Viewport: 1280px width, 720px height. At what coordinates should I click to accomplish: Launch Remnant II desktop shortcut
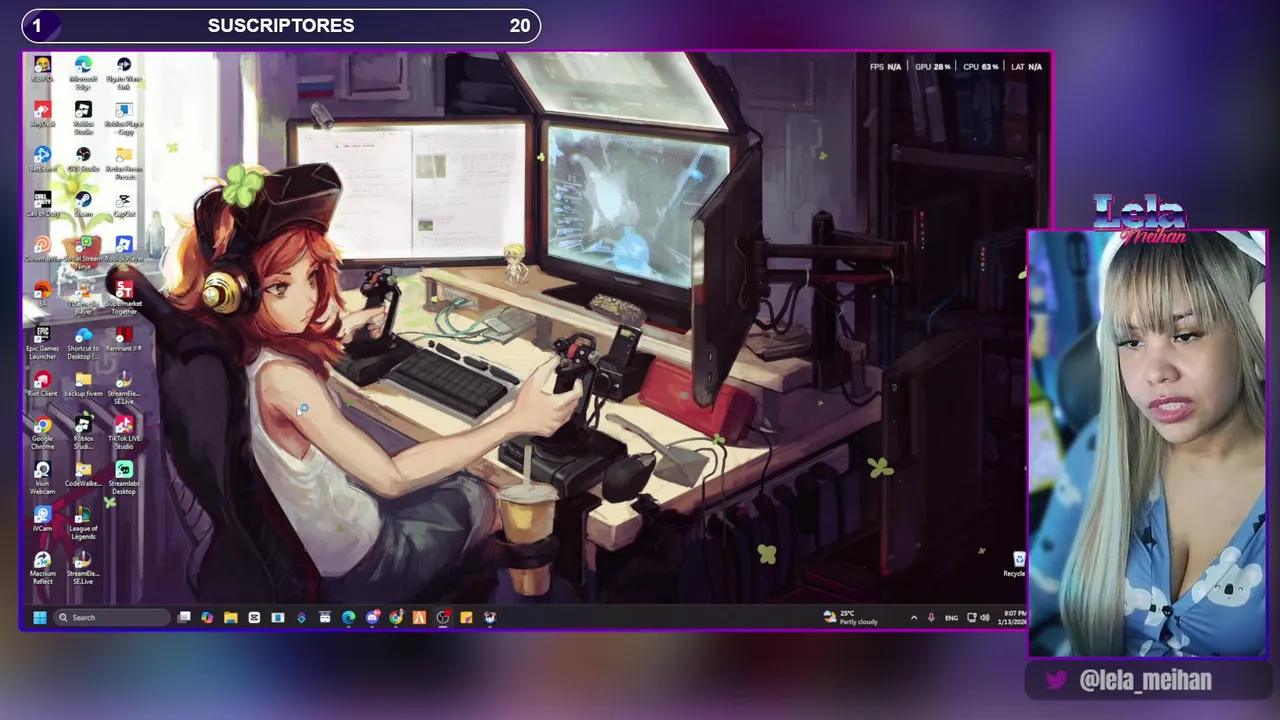[124, 339]
